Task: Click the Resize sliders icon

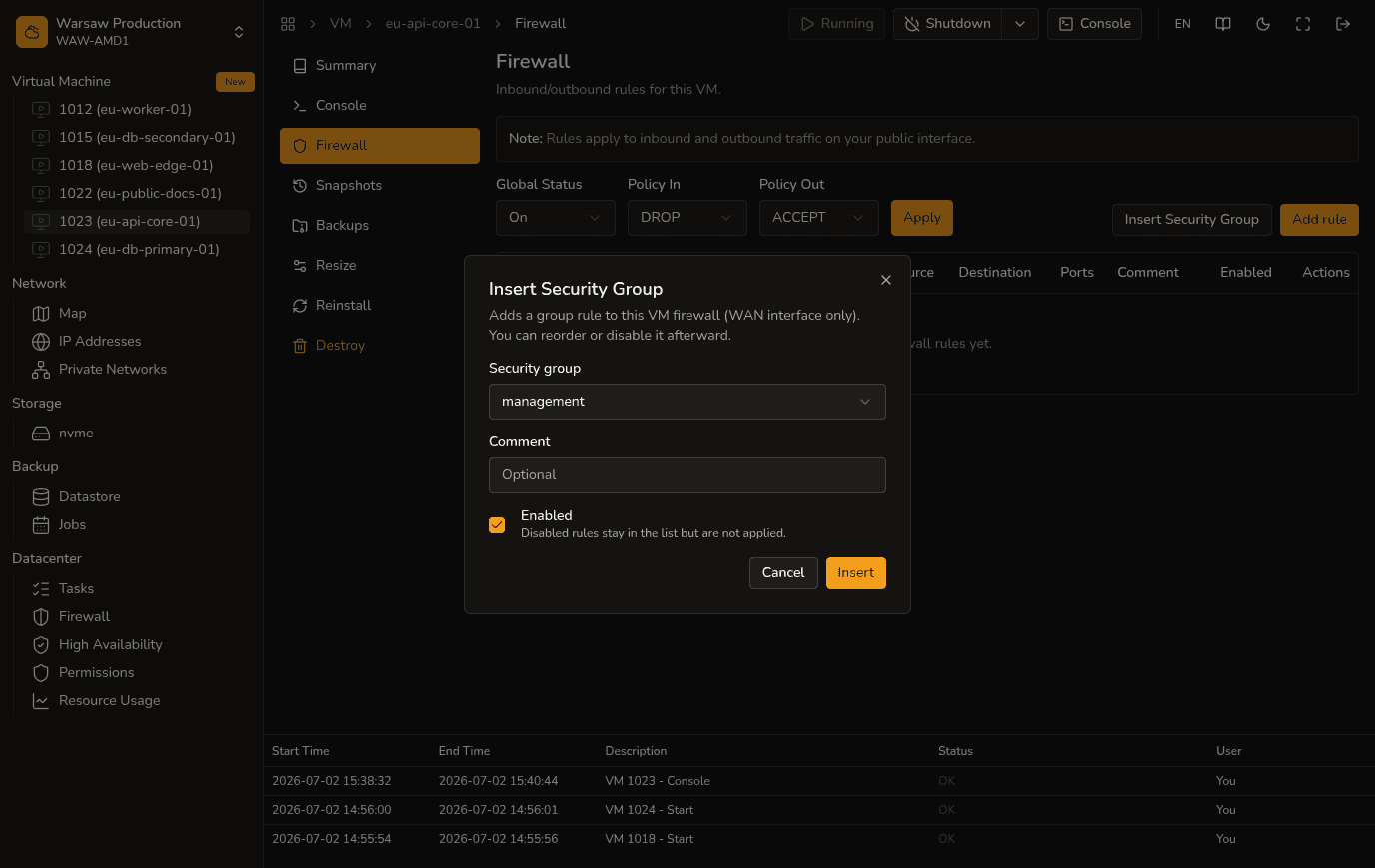Action: point(300,265)
